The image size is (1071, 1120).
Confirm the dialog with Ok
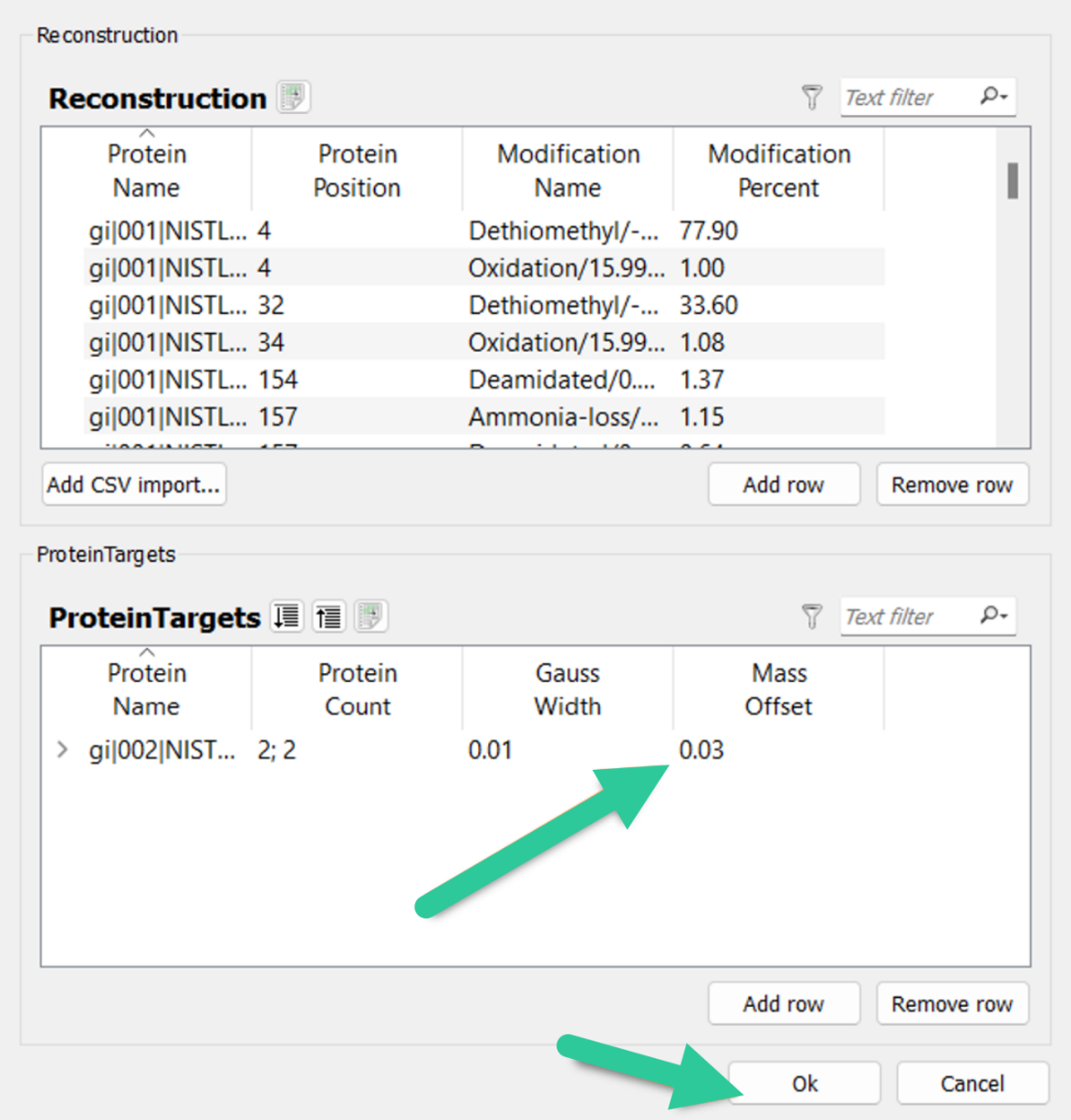[805, 1083]
